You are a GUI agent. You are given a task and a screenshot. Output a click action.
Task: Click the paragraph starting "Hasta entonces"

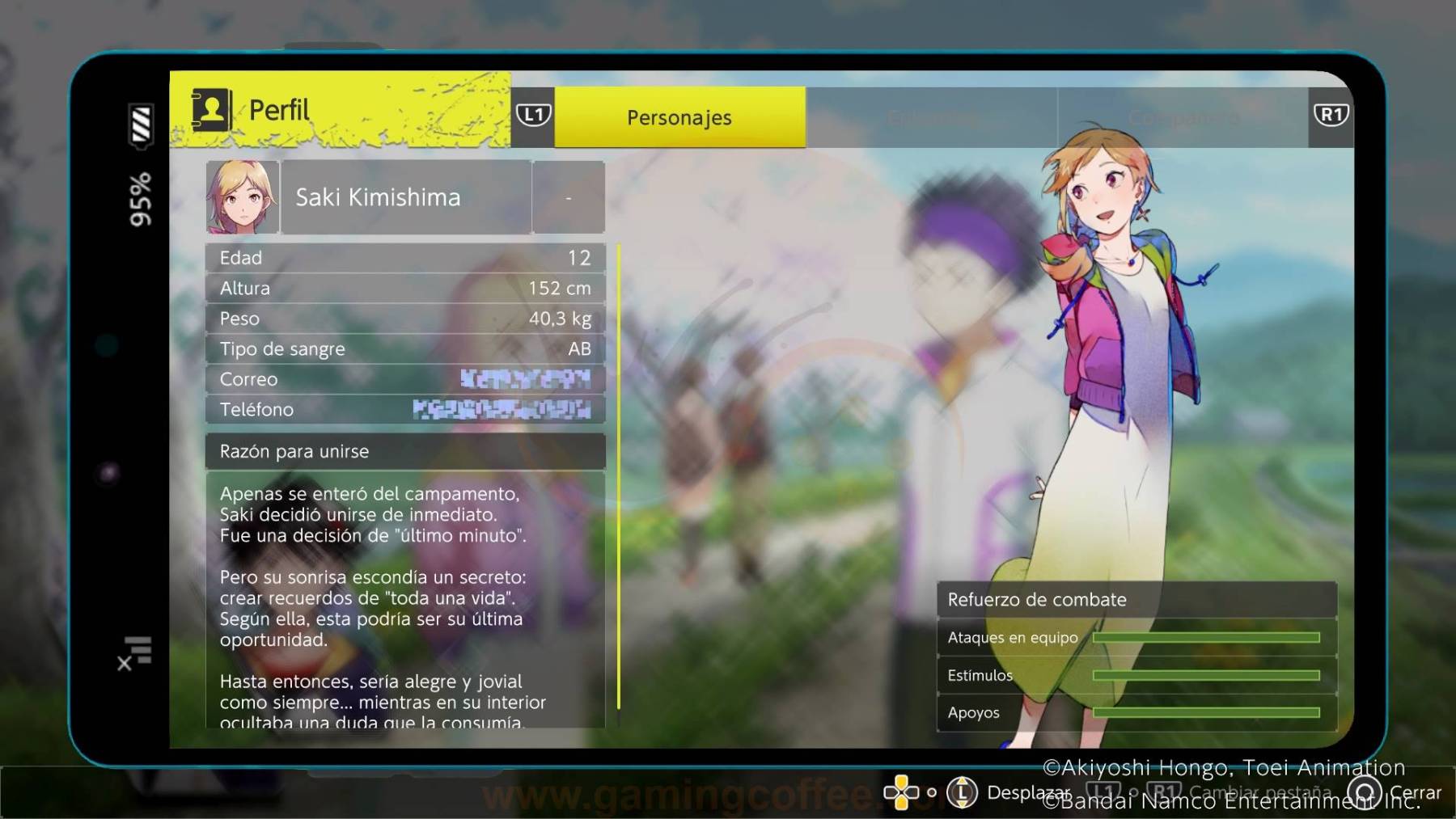[383, 702]
